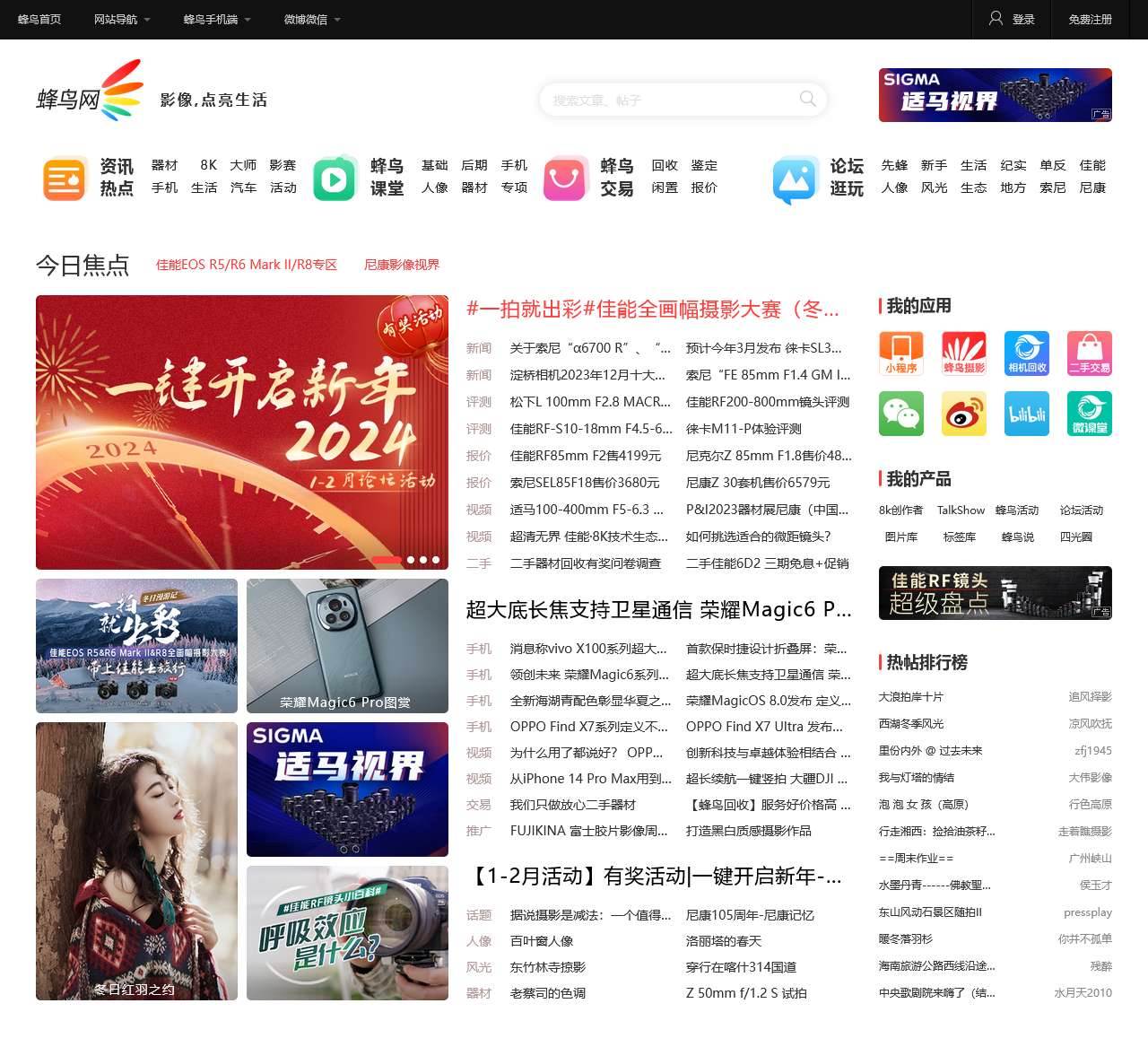
Task: Open the 微课堂 app icon
Action: pos(1089,414)
